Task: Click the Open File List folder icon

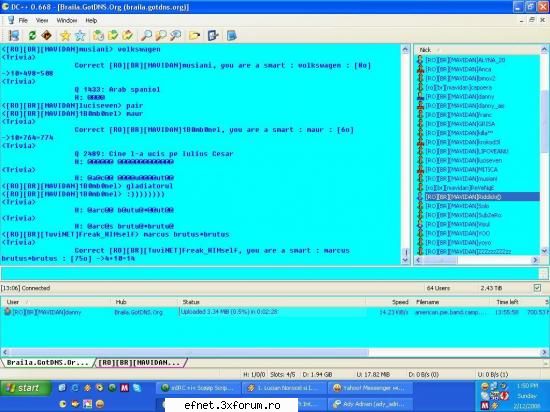Action: click(194, 35)
